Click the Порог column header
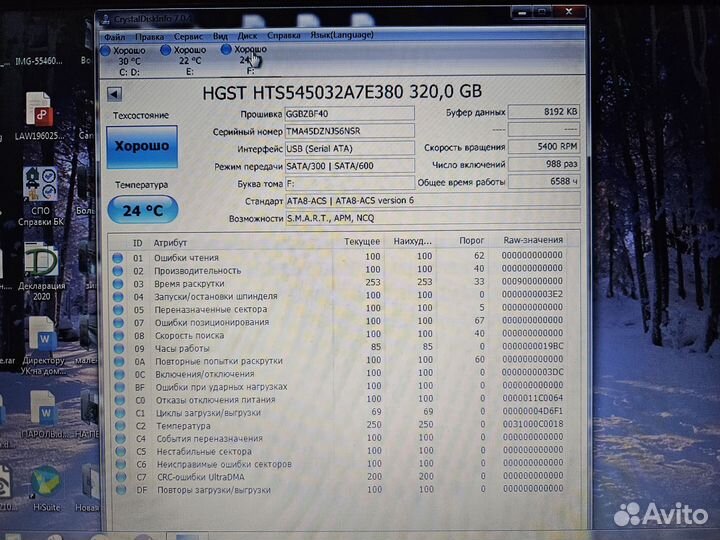 pos(471,240)
